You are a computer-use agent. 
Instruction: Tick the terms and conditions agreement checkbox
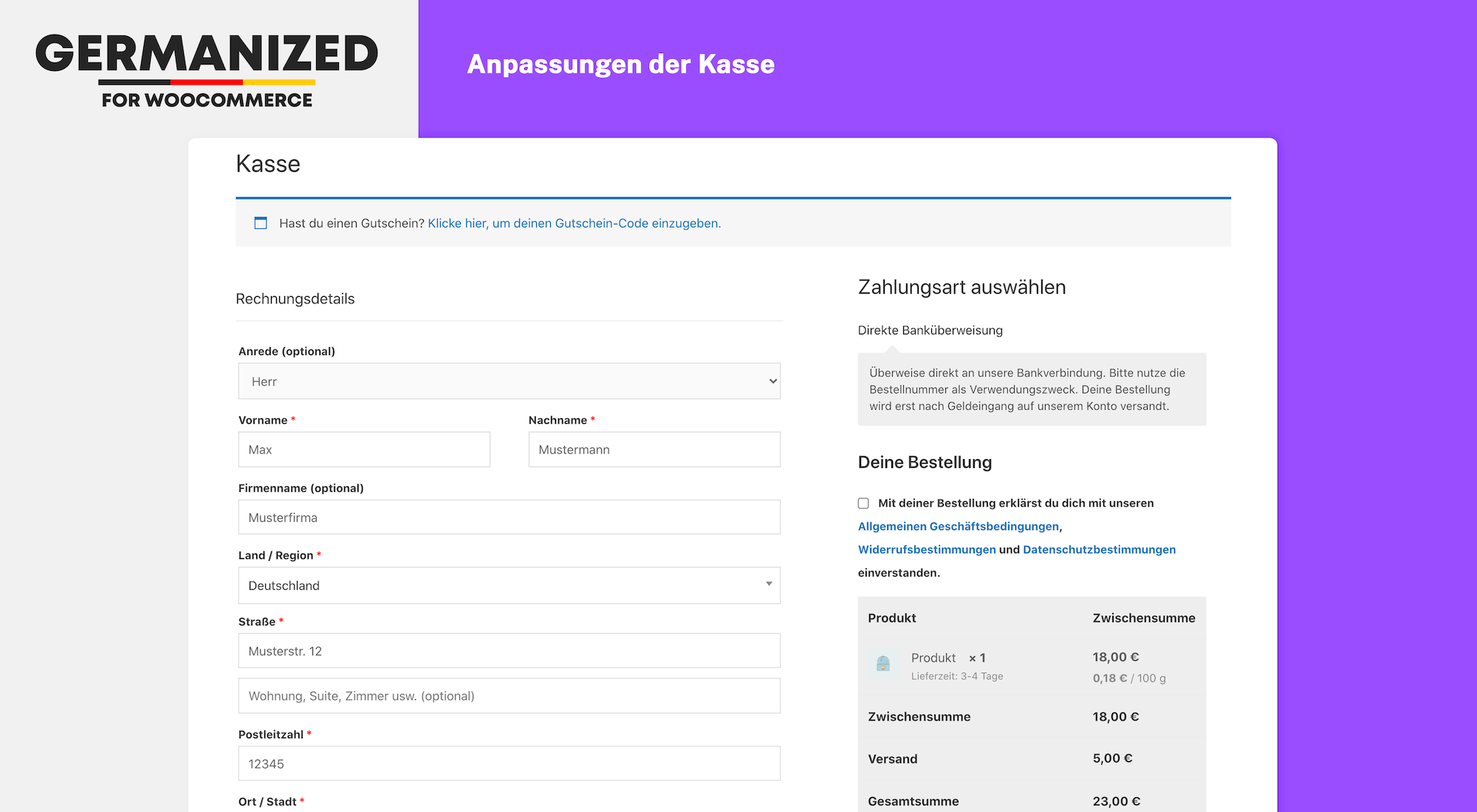863,503
